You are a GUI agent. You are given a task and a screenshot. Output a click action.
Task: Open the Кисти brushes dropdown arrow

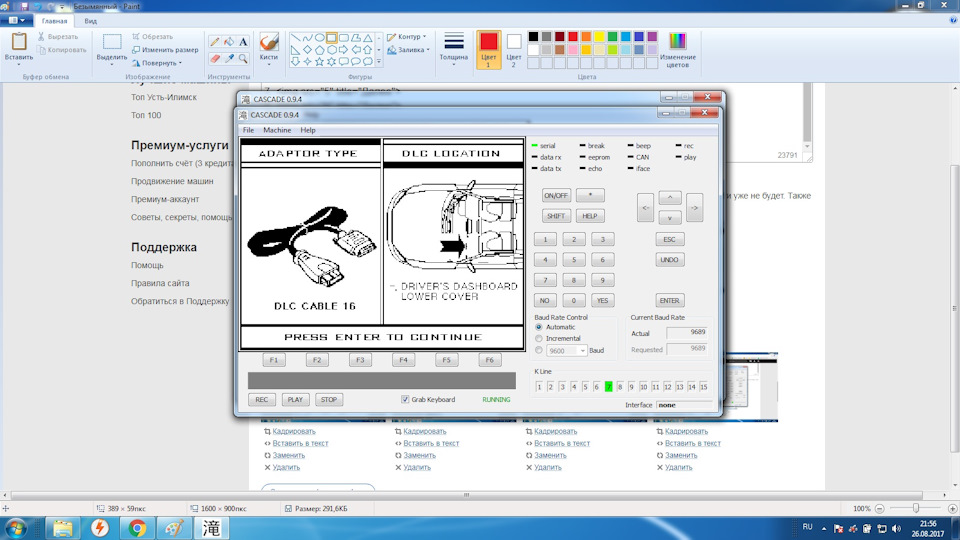pos(269,64)
